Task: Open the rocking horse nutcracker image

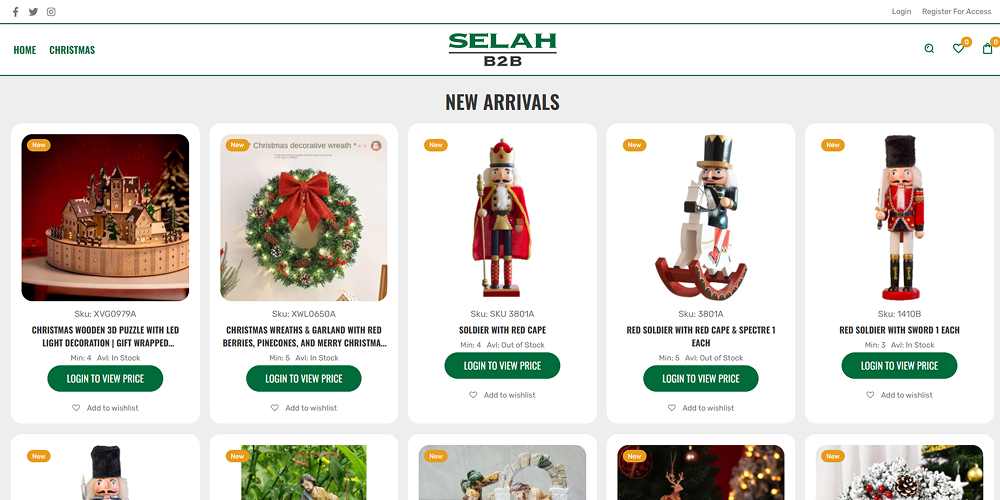Action: tap(701, 217)
